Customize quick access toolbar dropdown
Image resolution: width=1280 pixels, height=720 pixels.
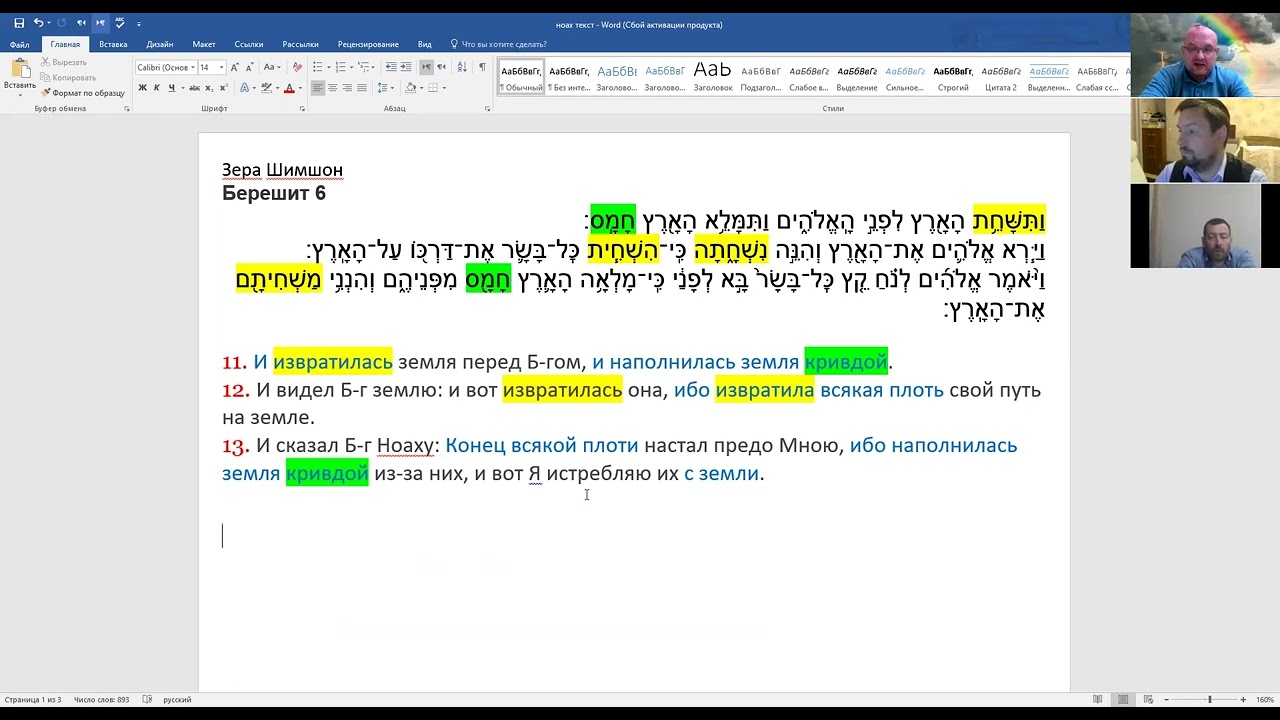pos(139,24)
